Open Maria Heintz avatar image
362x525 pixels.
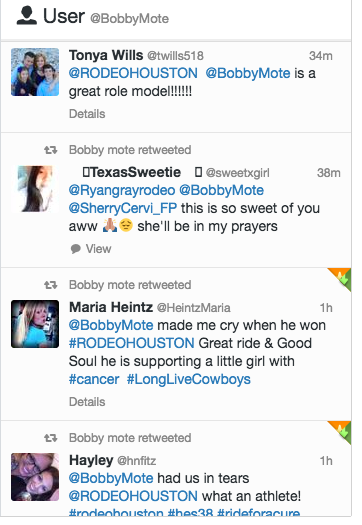point(35,324)
